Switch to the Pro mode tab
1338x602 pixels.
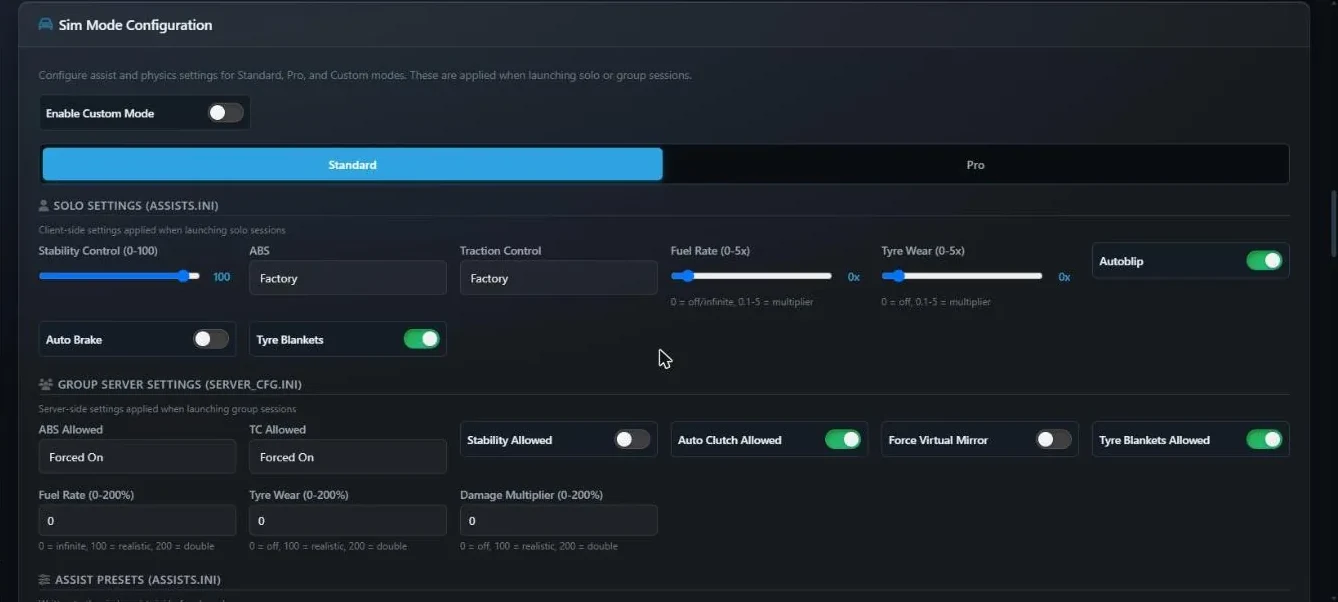tap(975, 165)
